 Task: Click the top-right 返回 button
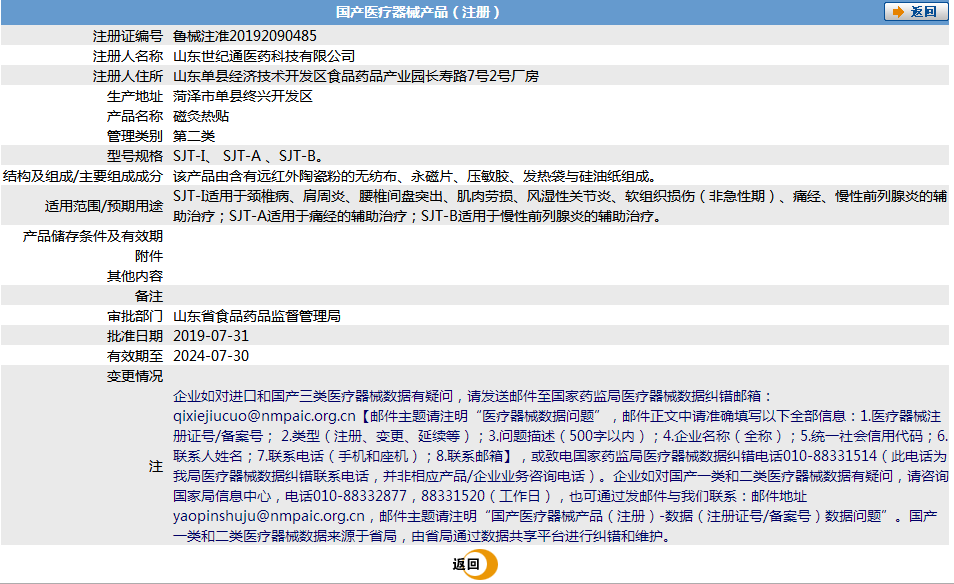click(x=916, y=12)
